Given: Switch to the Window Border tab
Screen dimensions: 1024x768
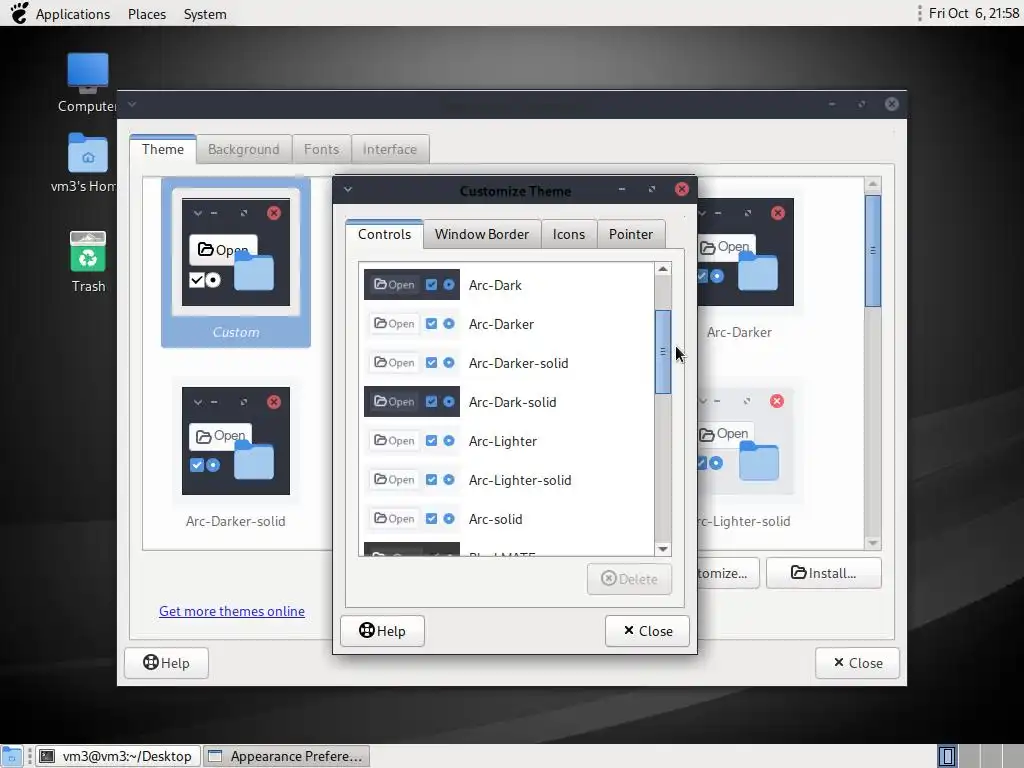Looking at the screenshot, I should coord(482,234).
